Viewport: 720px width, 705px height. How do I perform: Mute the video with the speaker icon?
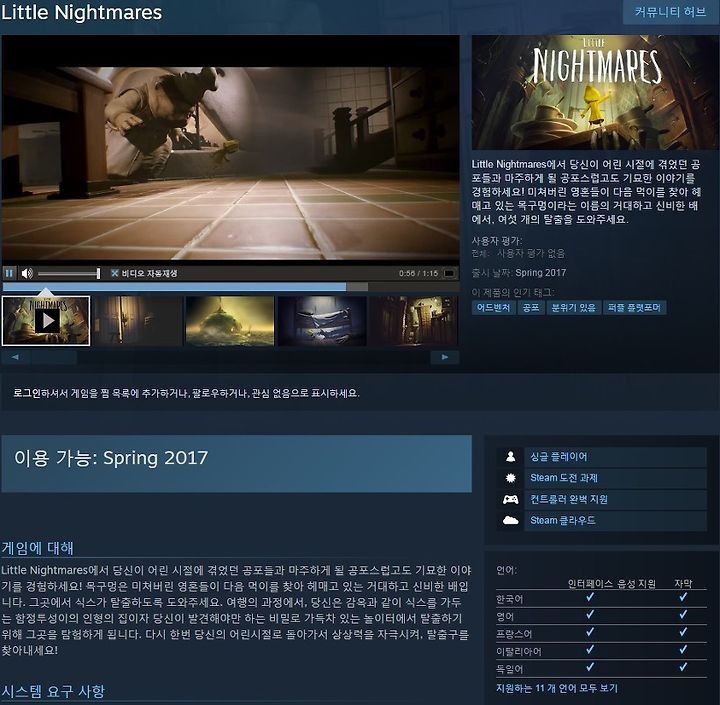click(27, 273)
